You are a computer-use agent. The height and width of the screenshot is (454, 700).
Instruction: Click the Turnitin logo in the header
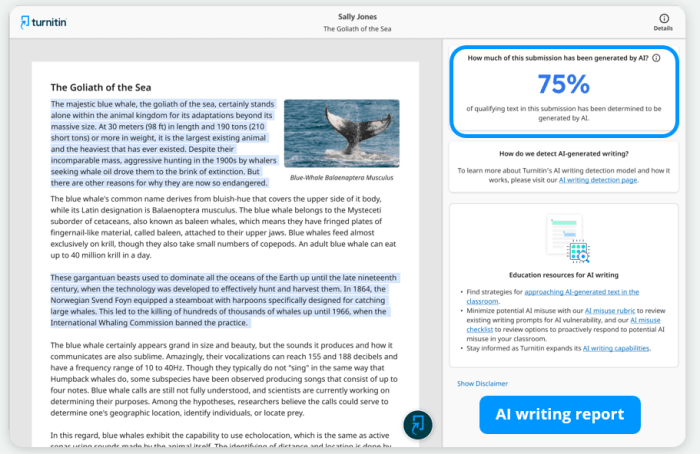43,22
